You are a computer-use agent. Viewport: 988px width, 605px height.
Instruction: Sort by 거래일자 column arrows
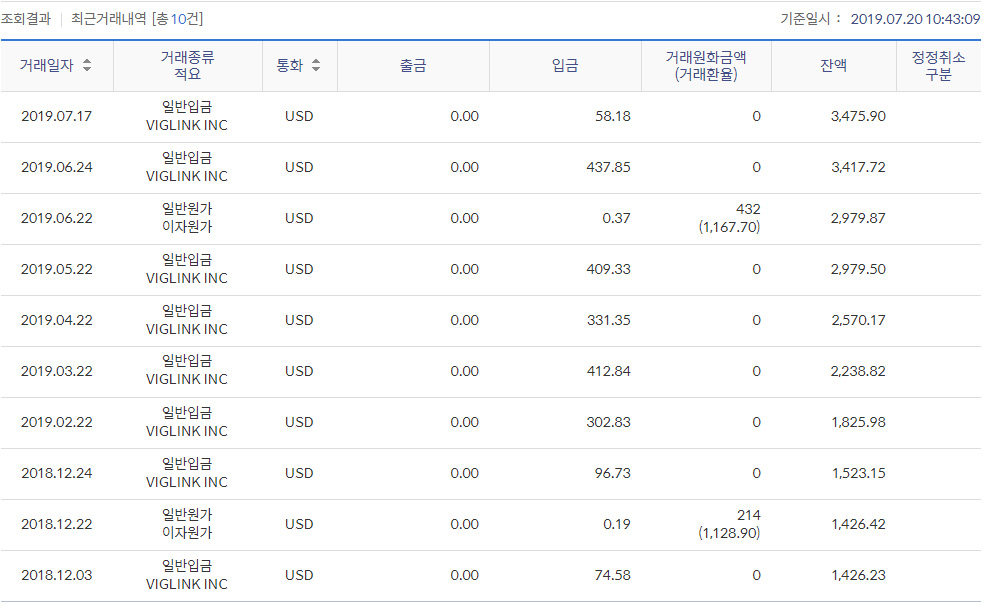[x=87, y=65]
